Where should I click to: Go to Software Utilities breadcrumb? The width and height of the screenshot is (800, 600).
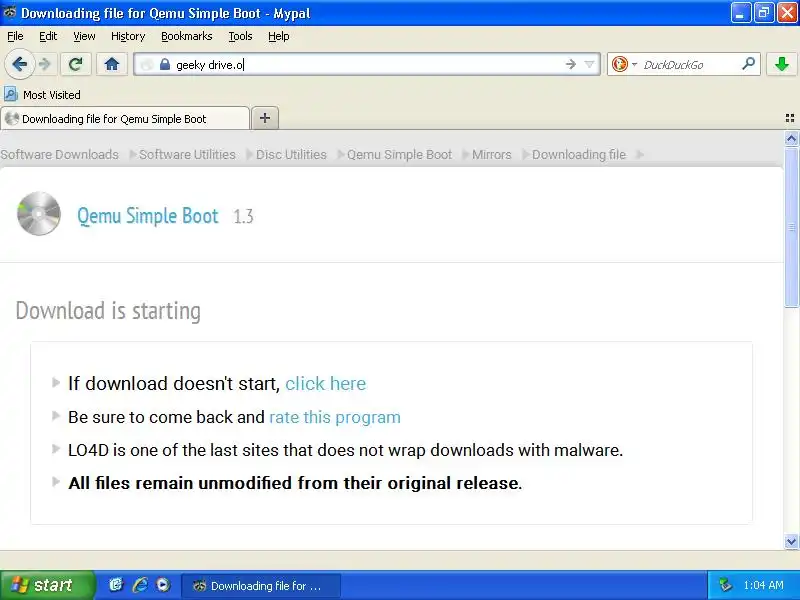187,155
